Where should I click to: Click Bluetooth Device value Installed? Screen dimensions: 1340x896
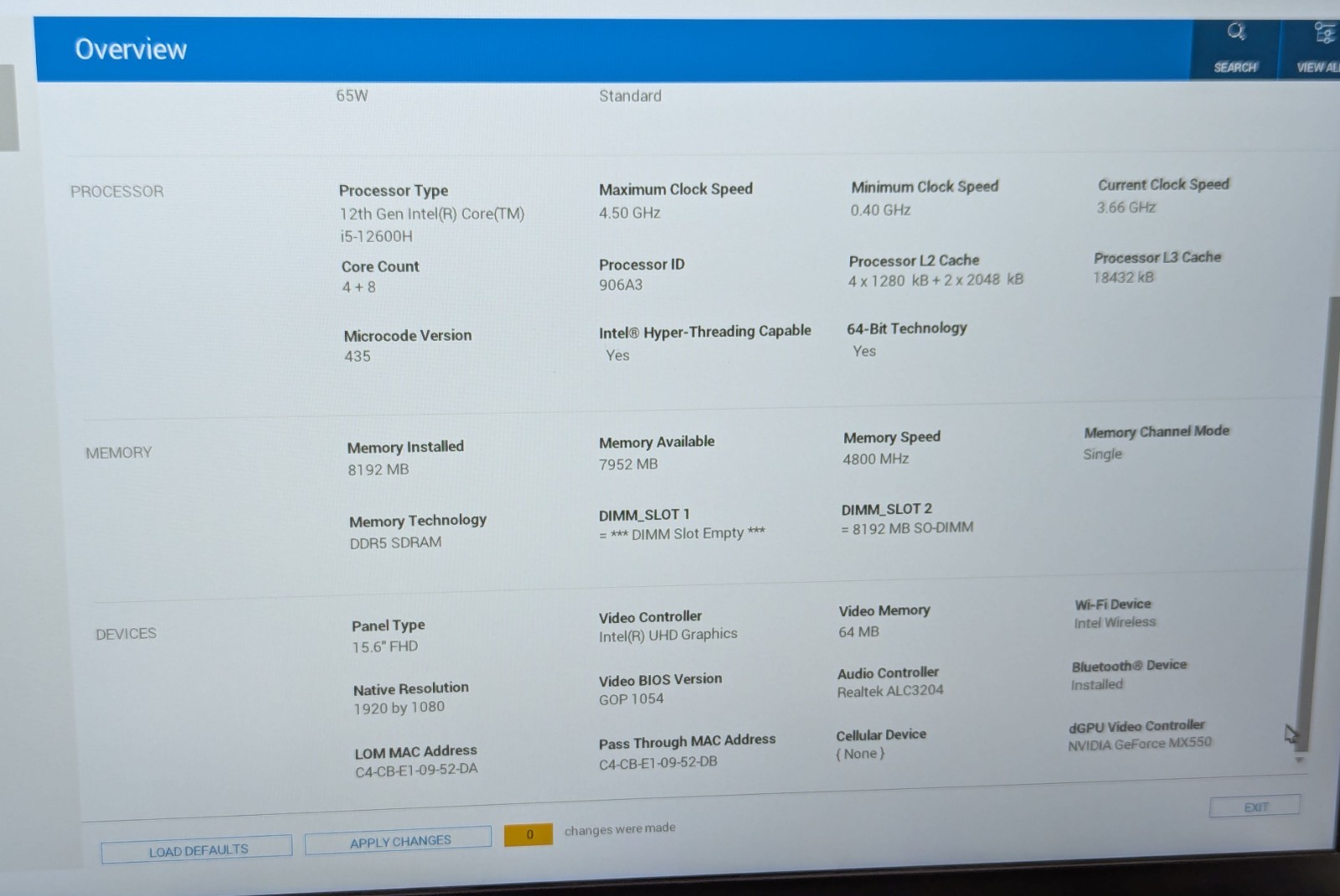coord(1096,684)
